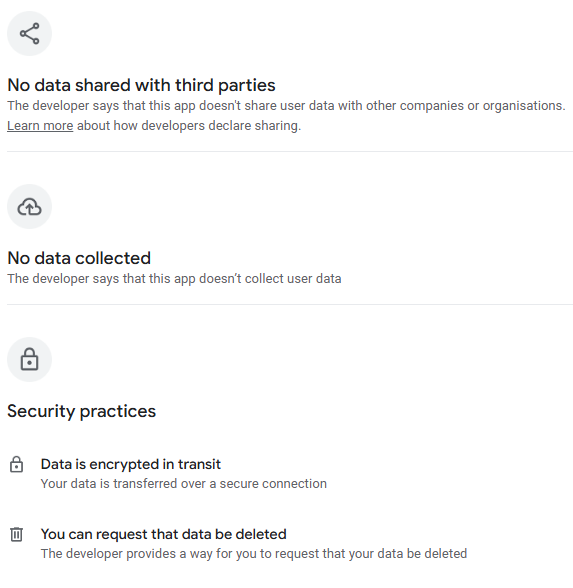
Task: Select the No data shared with third parties heading
Action: click(x=141, y=85)
